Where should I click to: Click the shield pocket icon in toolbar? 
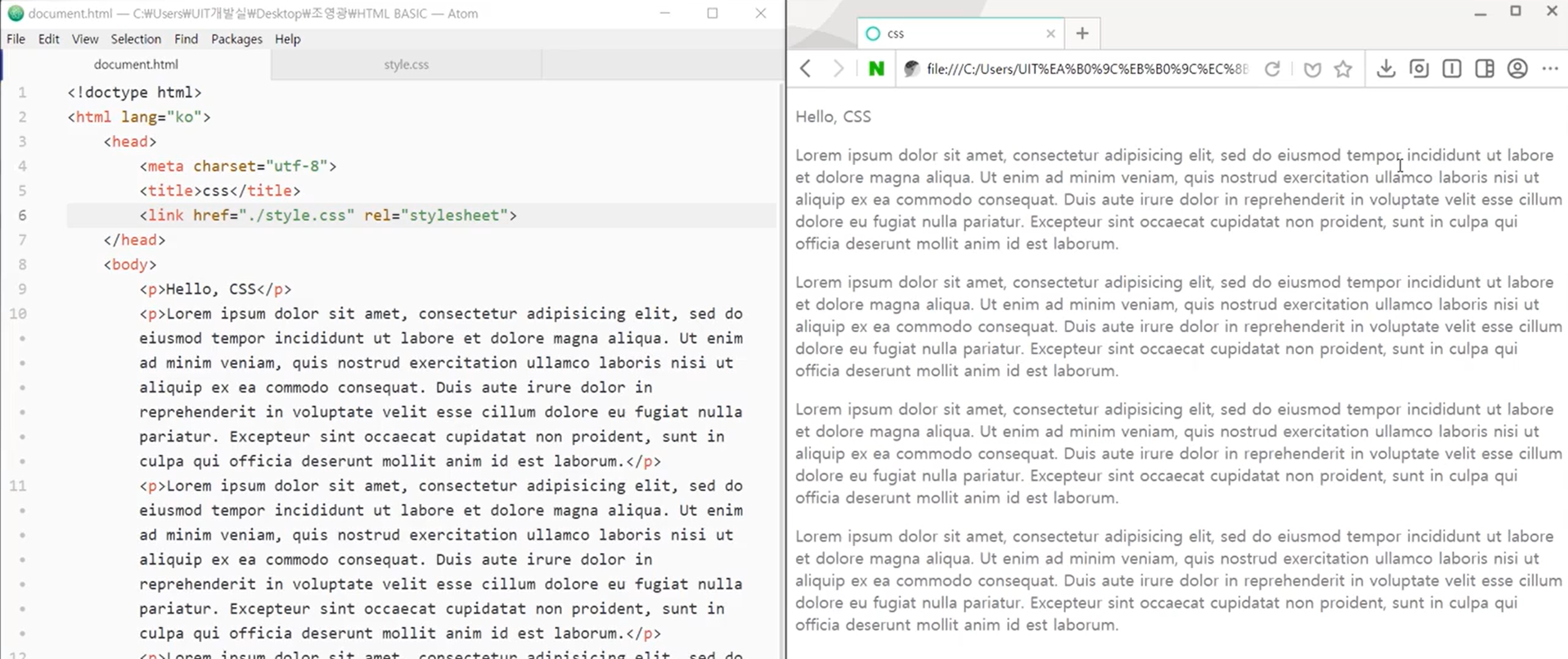pyautogui.click(x=1312, y=69)
